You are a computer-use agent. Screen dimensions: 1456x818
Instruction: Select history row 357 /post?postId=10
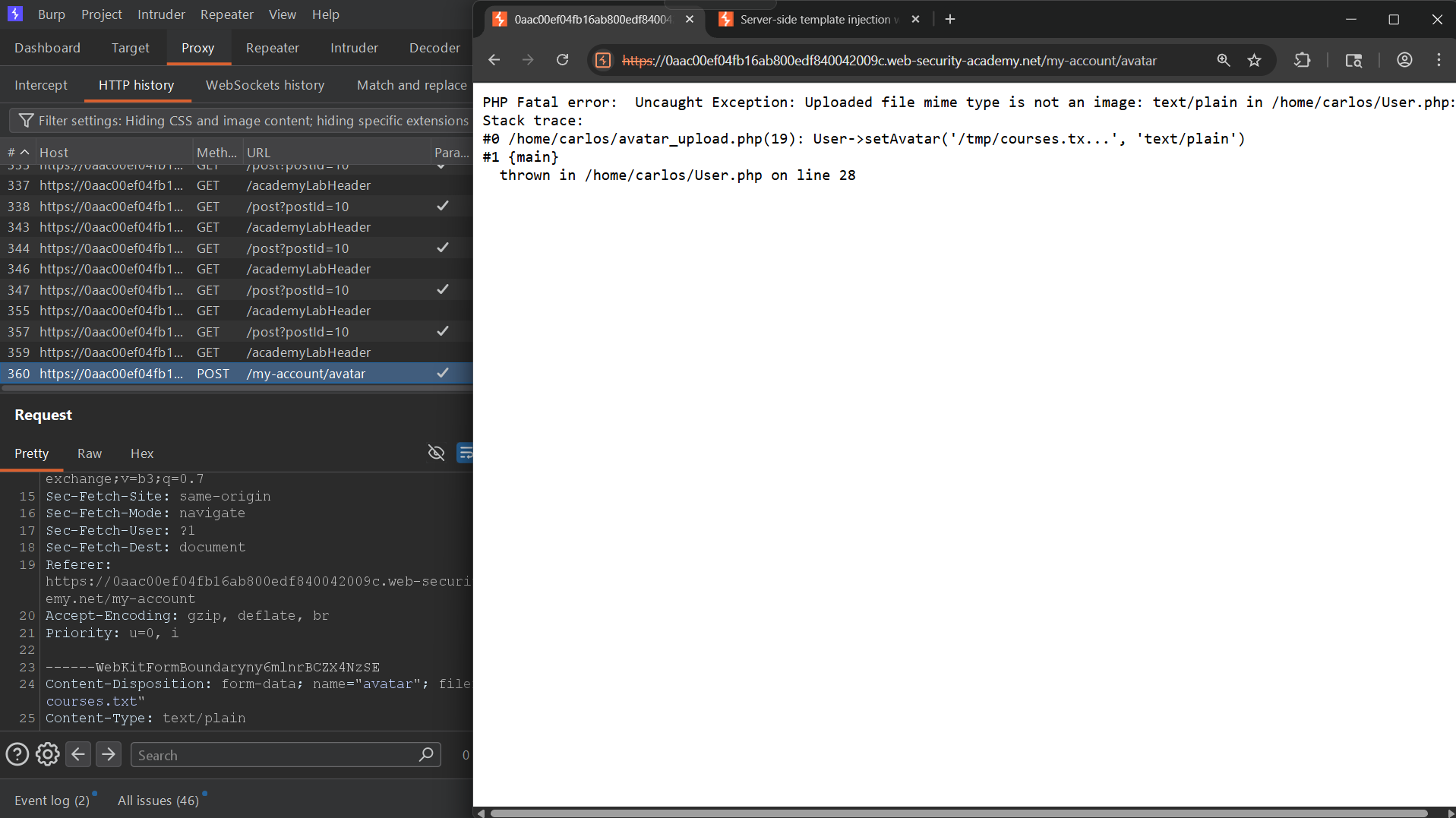[236, 332]
